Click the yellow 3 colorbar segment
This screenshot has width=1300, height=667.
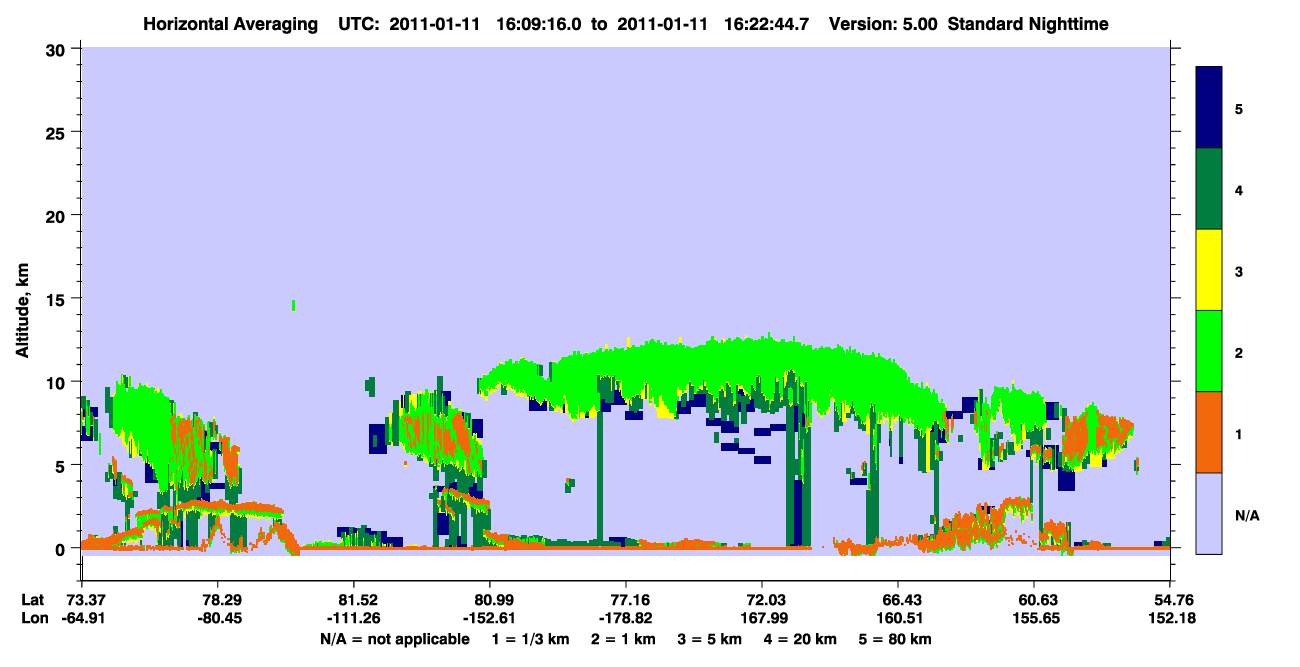click(1209, 270)
